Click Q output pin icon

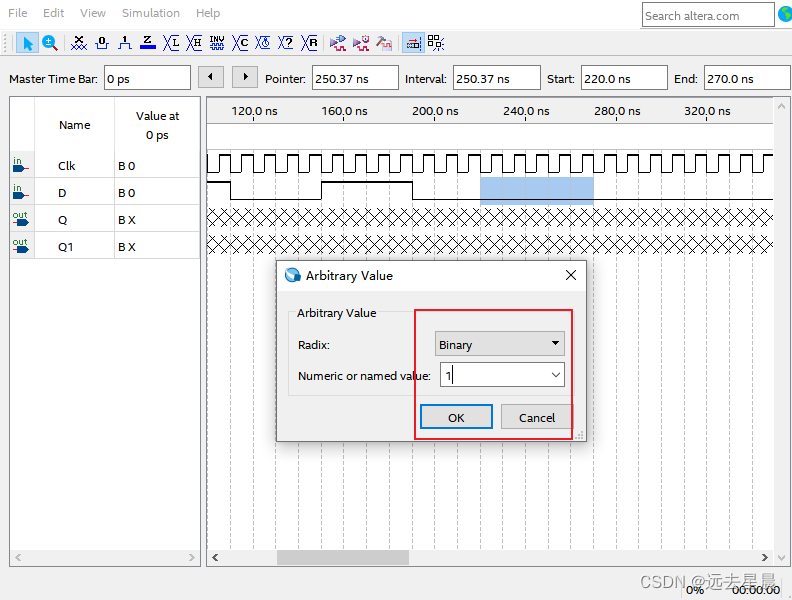click(20, 219)
